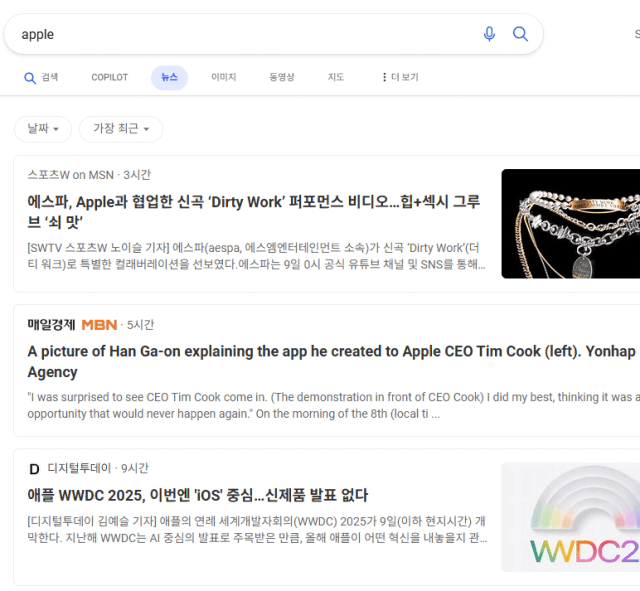Click the magnifier icon on 검색 tab
Image resolution: width=640 pixels, height=591 pixels.
(x=30, y=78)
